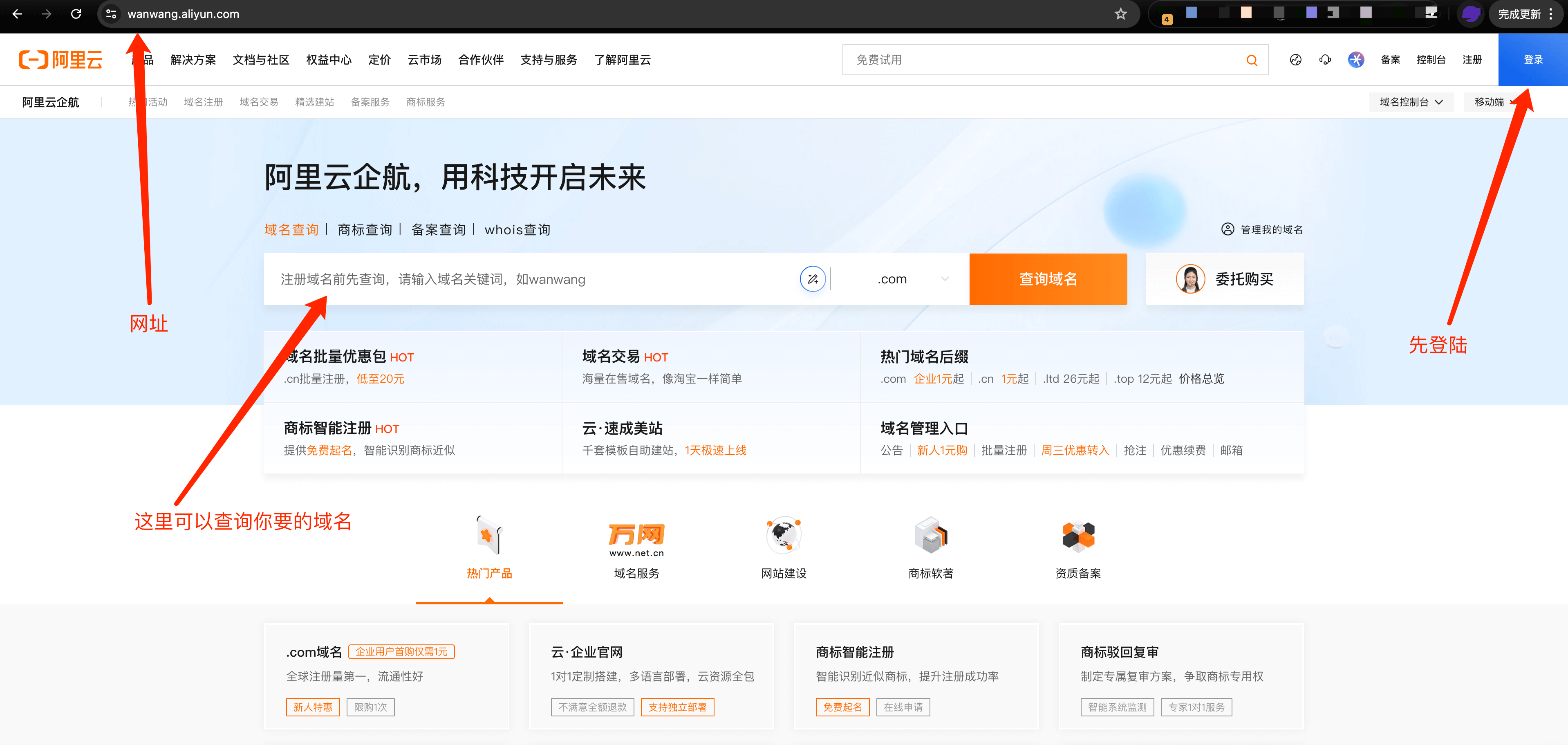Click the 批量注册 link
The width and height of the screenshot is (1568, 745).
(x=1004, y=451)
